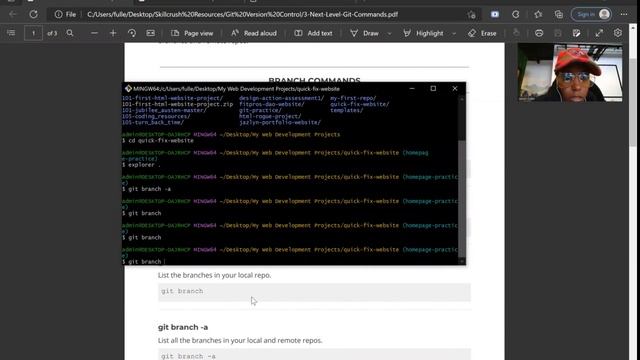Click the 'git branch' code box in the PDF

[314, 292]
